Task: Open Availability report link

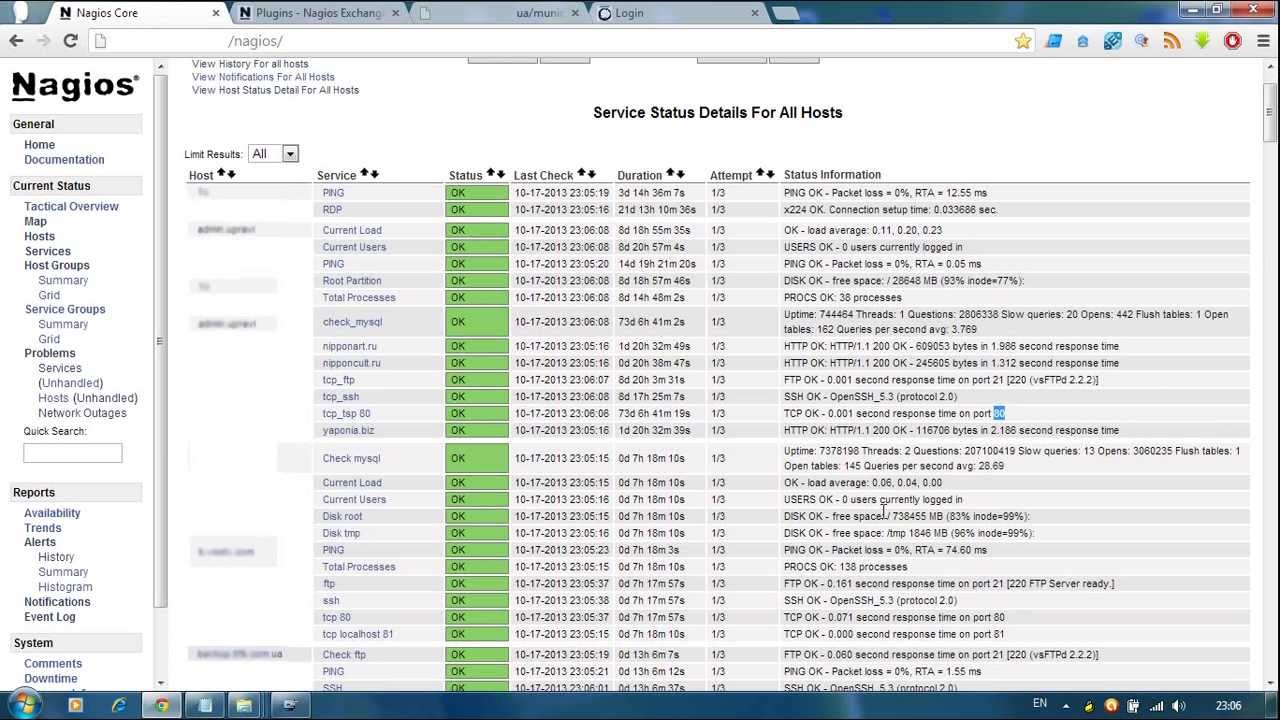Action: click(52, 513)
